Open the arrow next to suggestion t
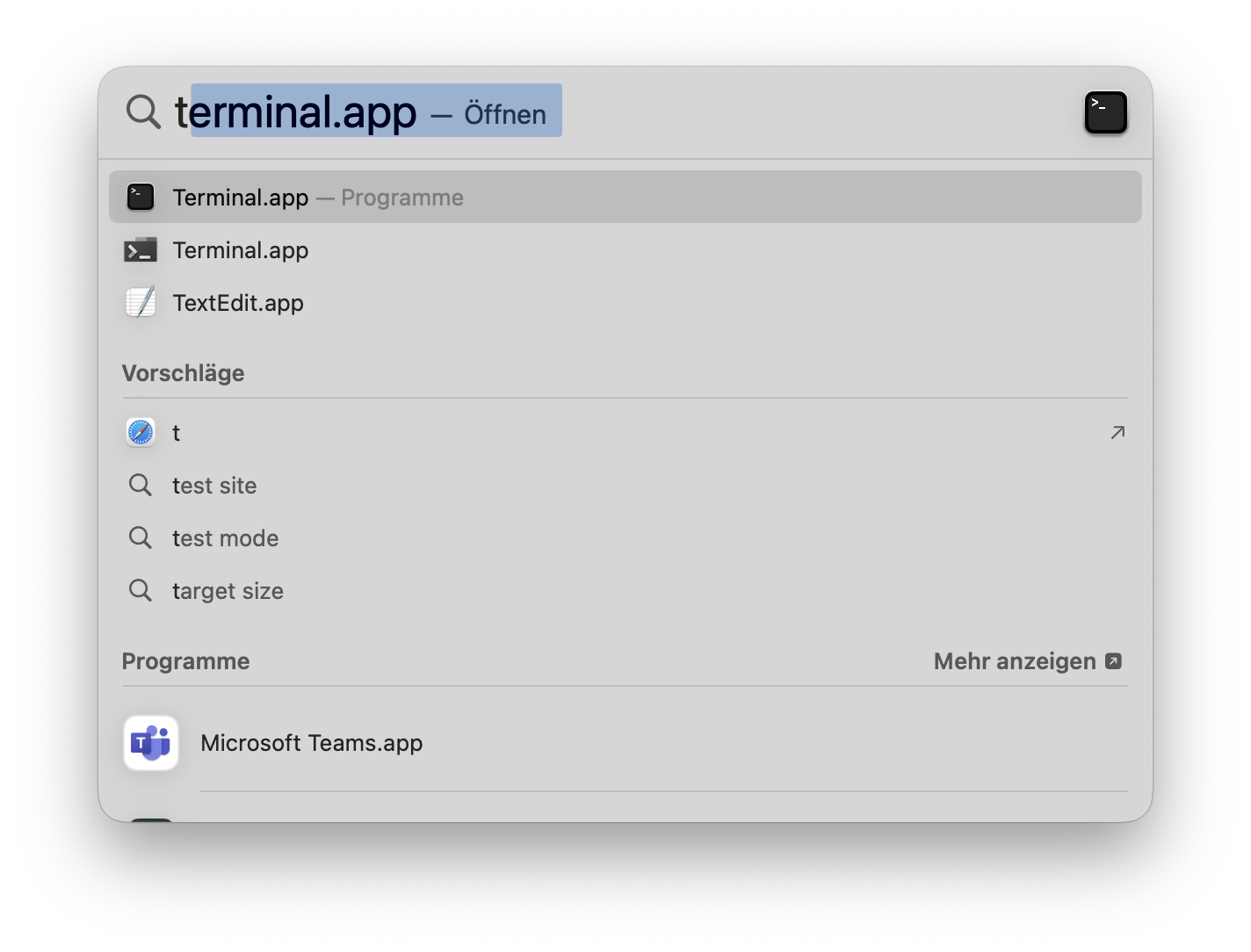This screenshot has height=952, width=1251. pyautogui.click(x=1117, y=432)
